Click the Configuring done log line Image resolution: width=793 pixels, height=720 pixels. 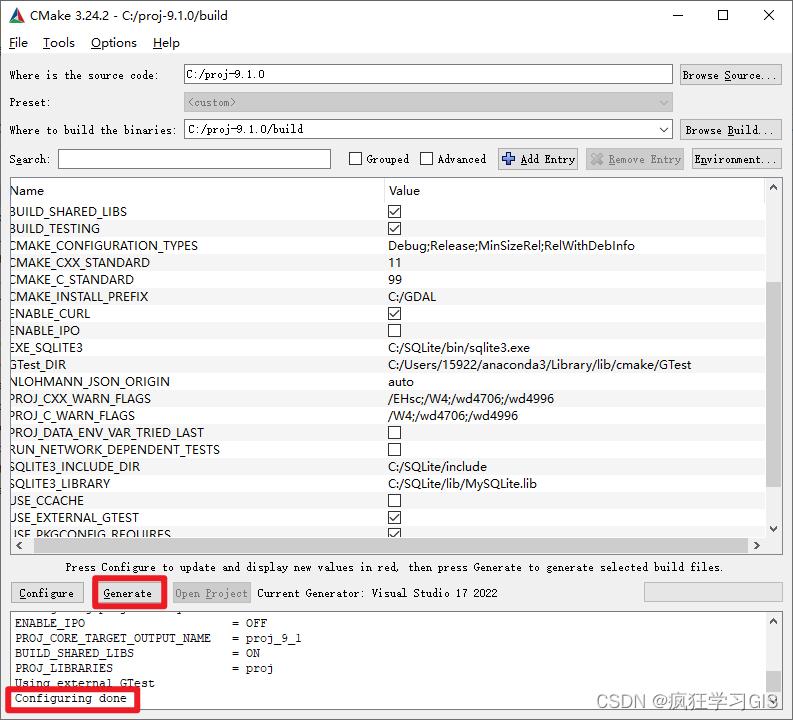pyautogui.click(x=70, y=698)
